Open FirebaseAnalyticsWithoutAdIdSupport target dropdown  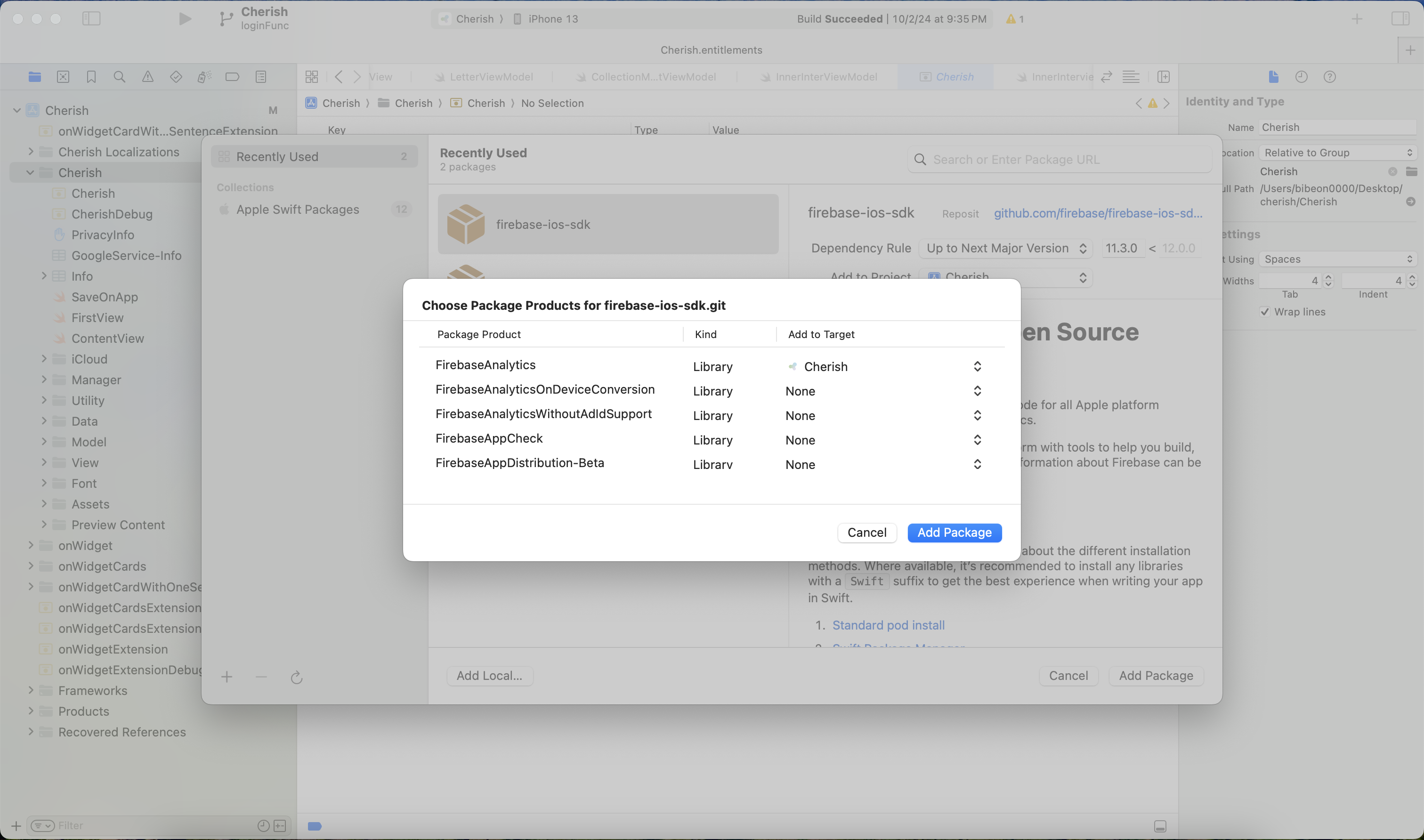click(x=885, y=415)
